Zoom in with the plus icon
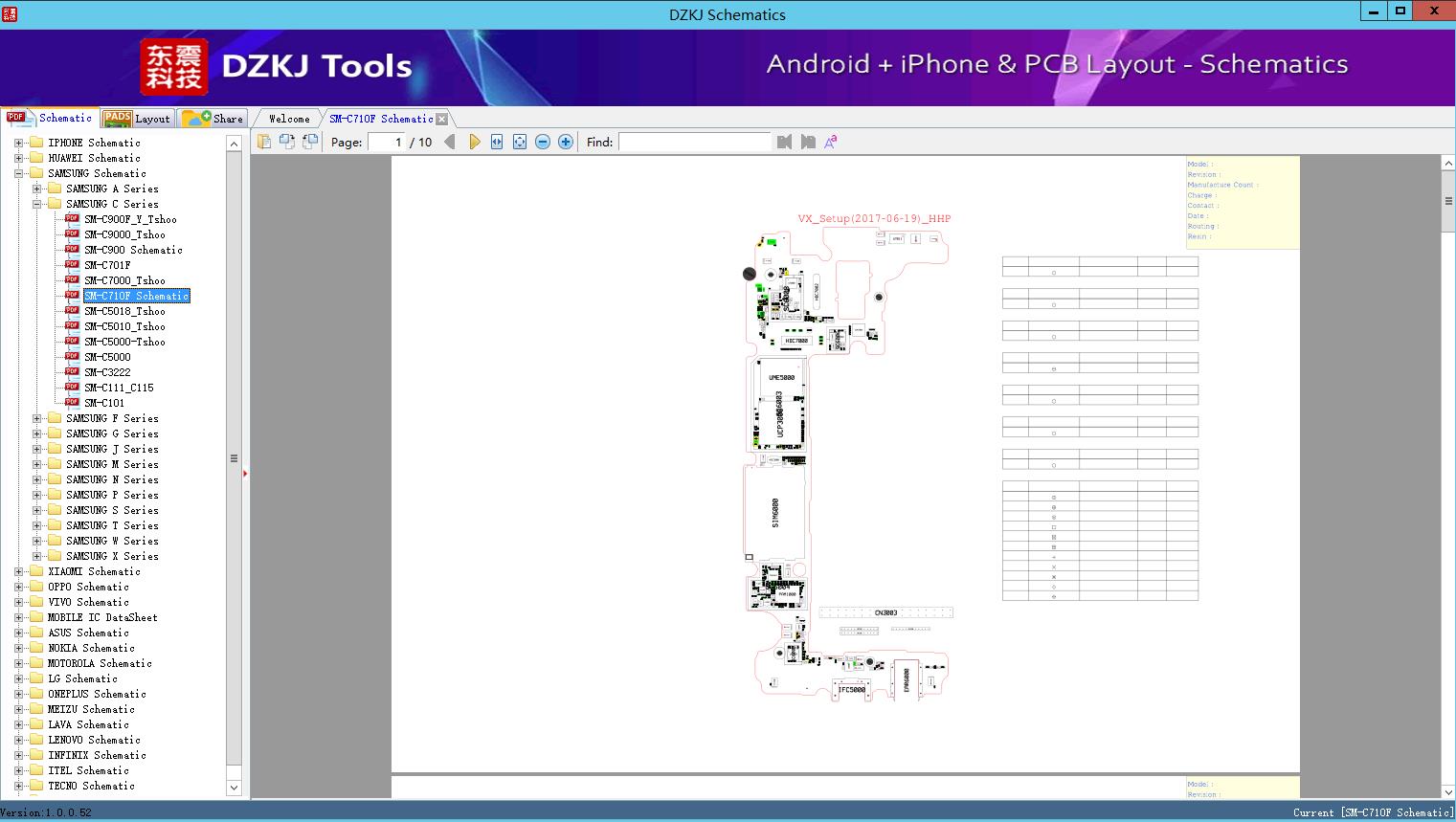1456x822 pixels. tap(566, 142)
